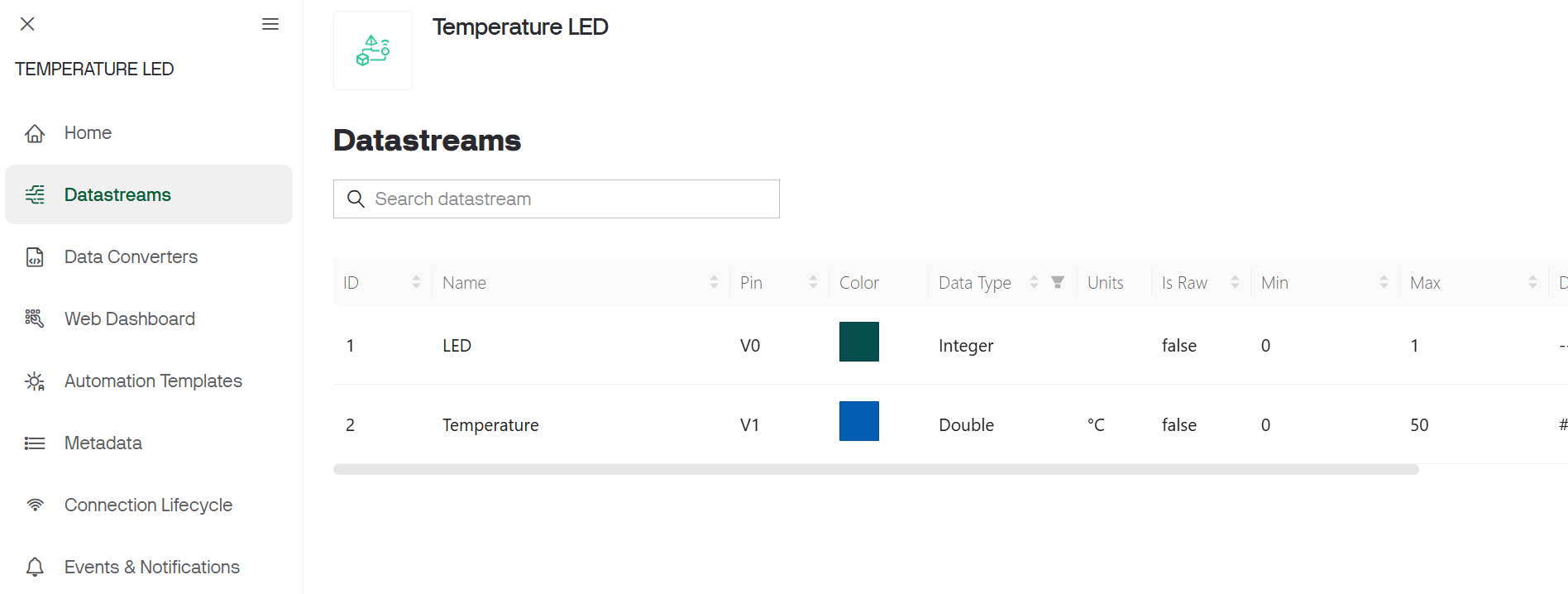Viewport: 1568px width, 594px height.
Task: Click the close X icon in sidebar
Action: (x=27, y=24)
